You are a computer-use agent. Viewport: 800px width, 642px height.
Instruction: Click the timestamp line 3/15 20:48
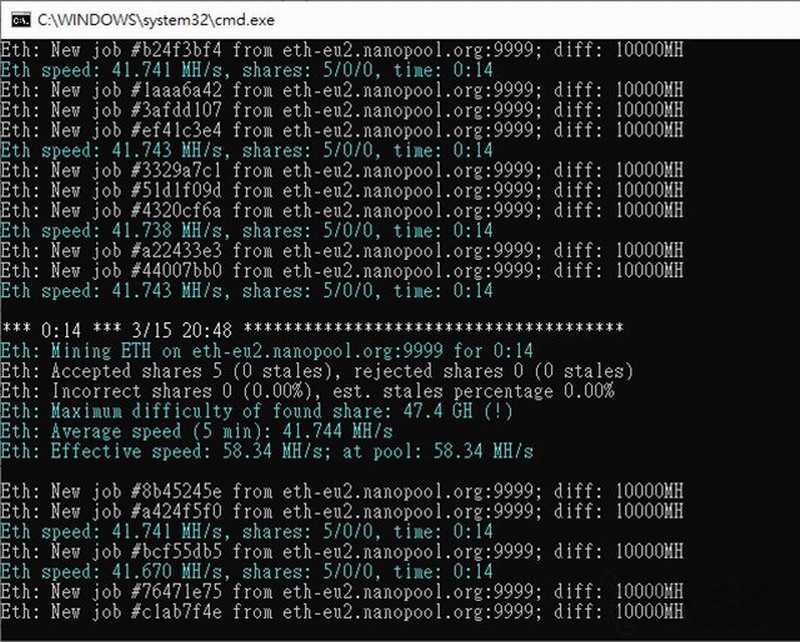click(x=312, y=330)
